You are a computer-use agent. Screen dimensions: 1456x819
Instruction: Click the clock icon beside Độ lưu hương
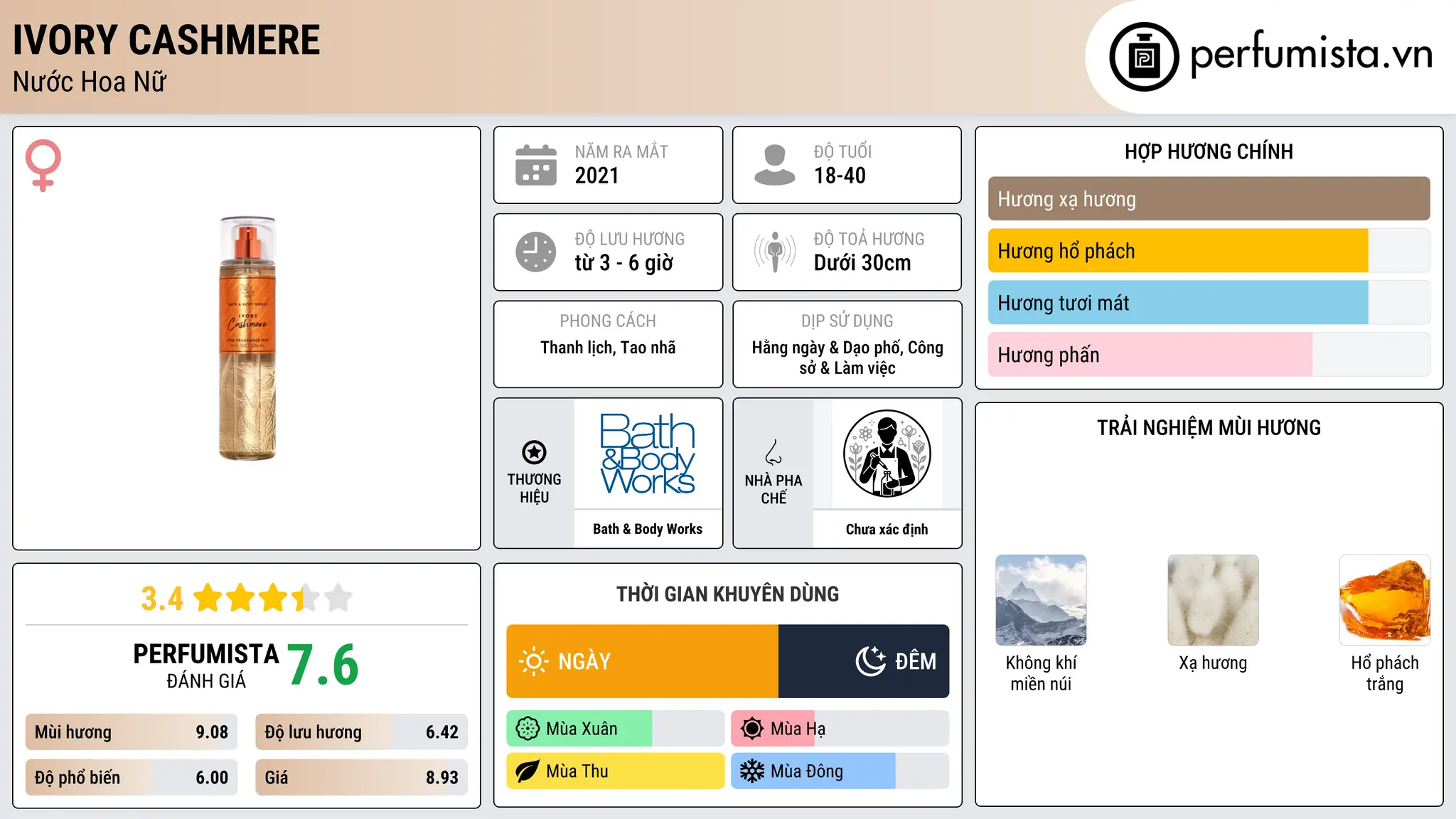pyautogui.click(x=536, y=252)
